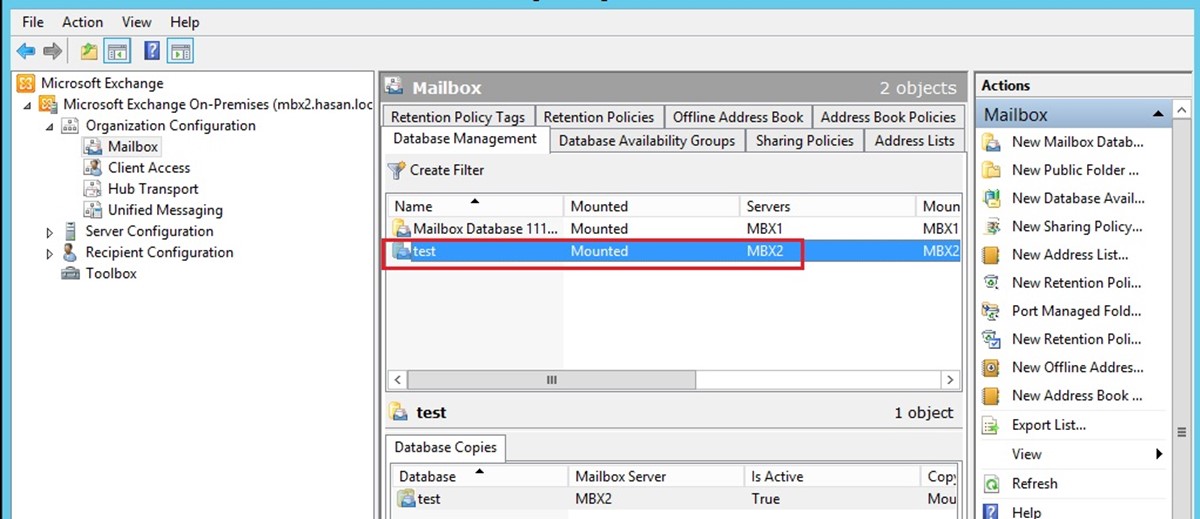
Task: Collapse the Mailbox actions section arrow
Action: (1158, 114)
